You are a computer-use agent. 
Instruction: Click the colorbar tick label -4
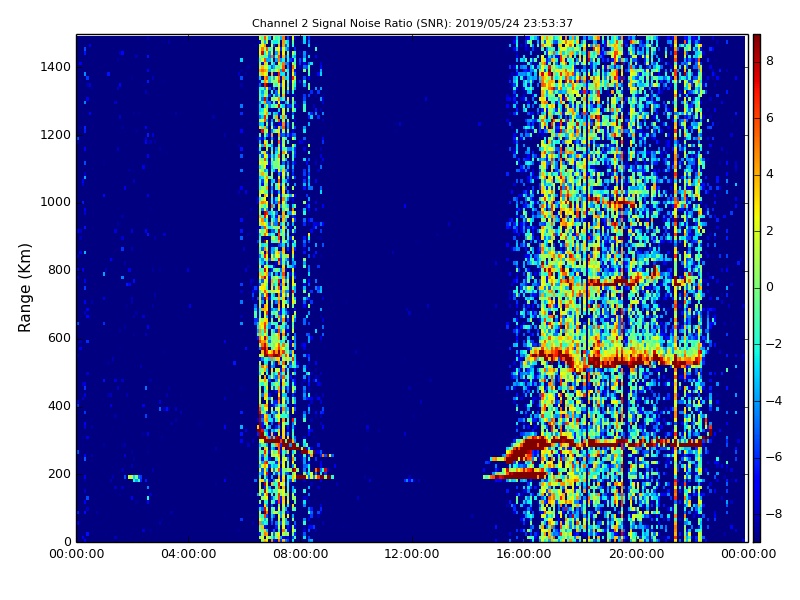tap(772, 401)
